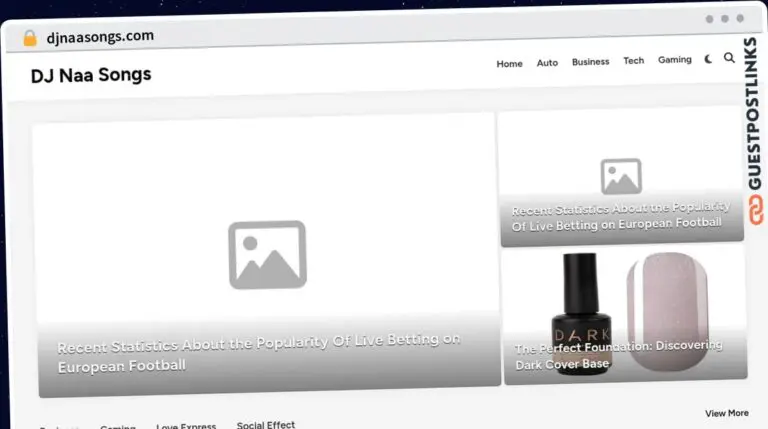Open the large European Football headline

[259, 353]
